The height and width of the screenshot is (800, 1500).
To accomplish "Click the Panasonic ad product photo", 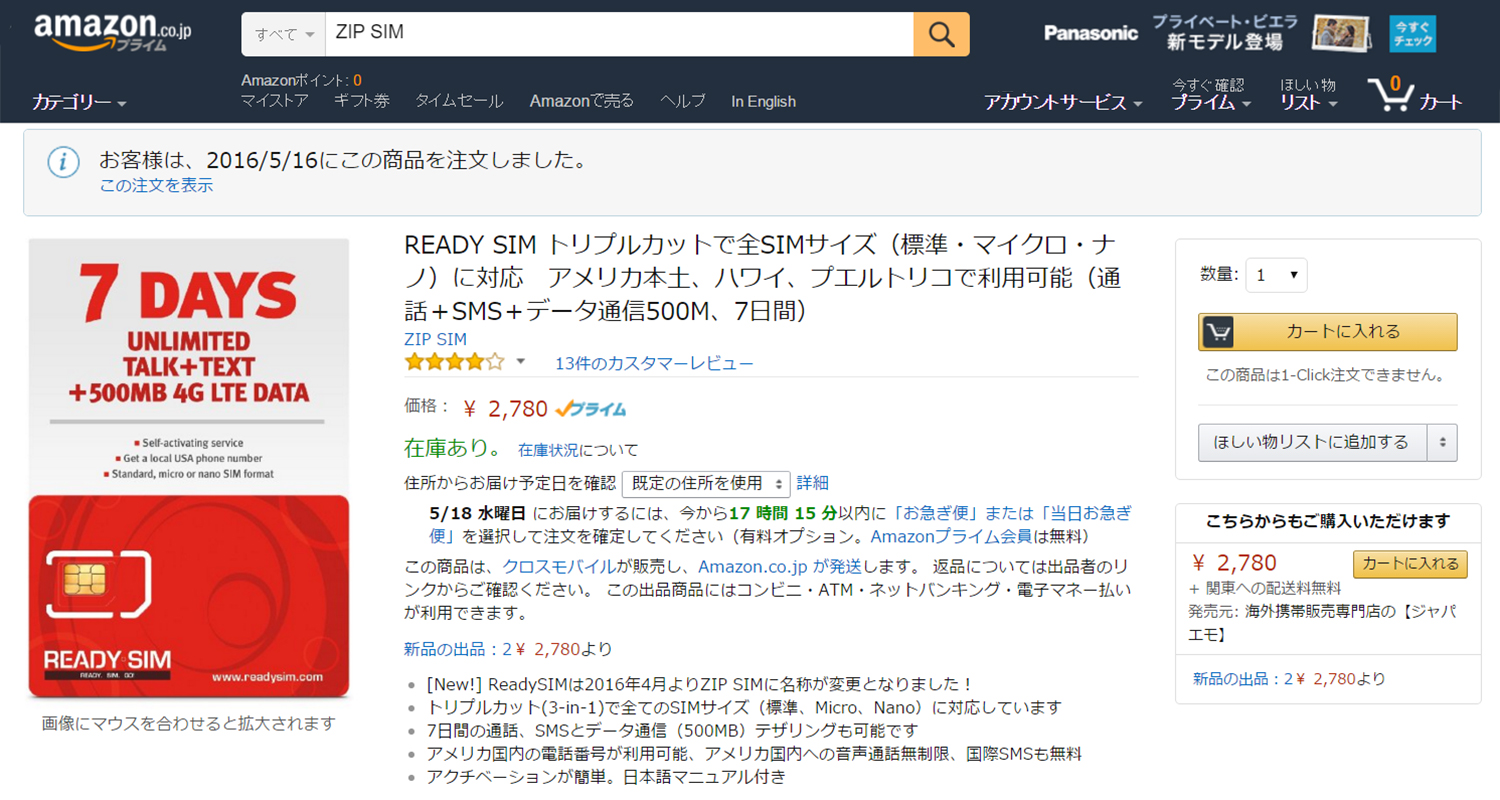I will coord(1341,33).
